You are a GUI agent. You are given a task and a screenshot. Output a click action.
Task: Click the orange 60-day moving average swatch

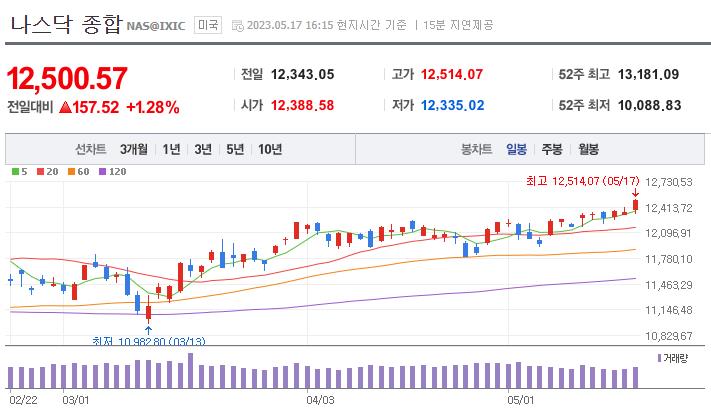[71, 171]
